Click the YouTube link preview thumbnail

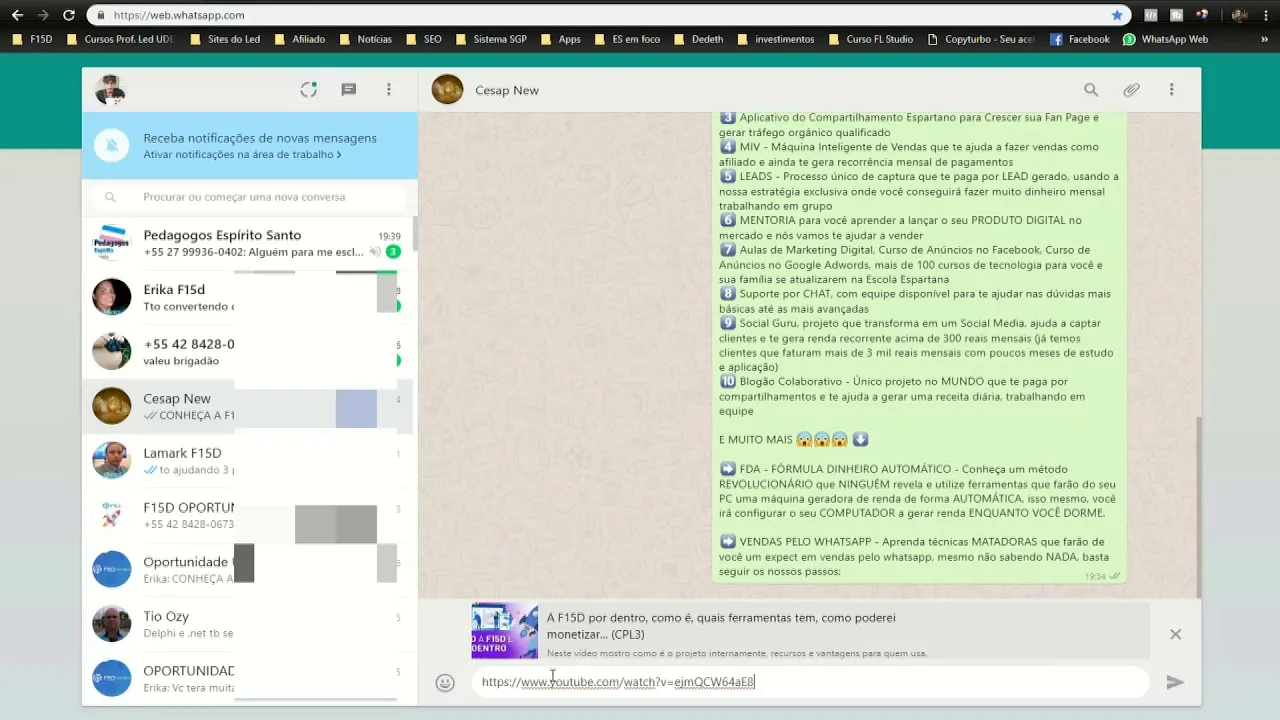505,630
